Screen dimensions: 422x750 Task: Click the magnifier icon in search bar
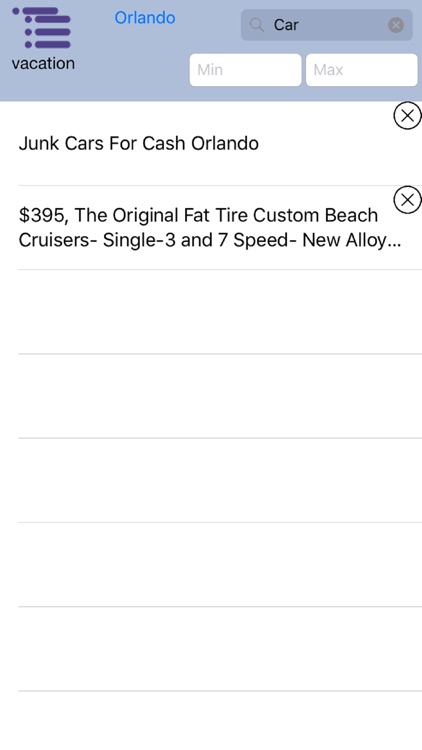257,25
